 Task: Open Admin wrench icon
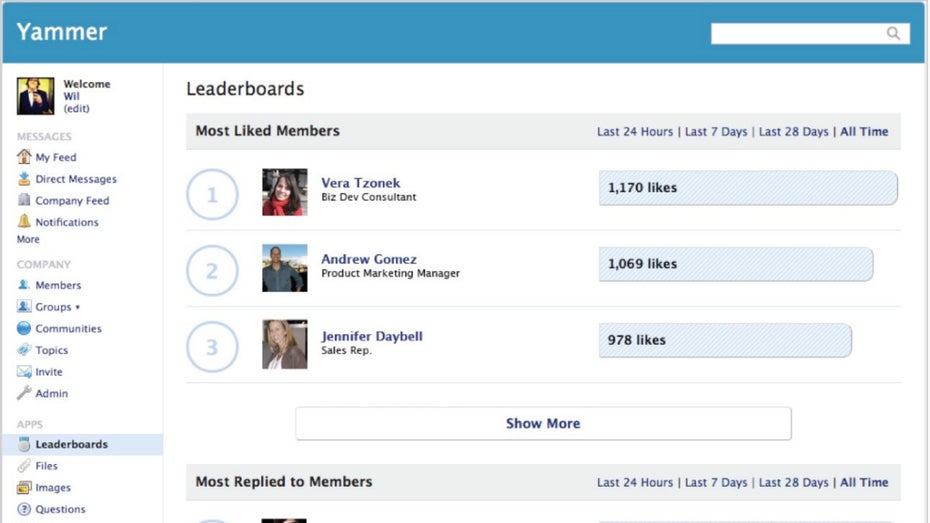[x=24, y=393]
